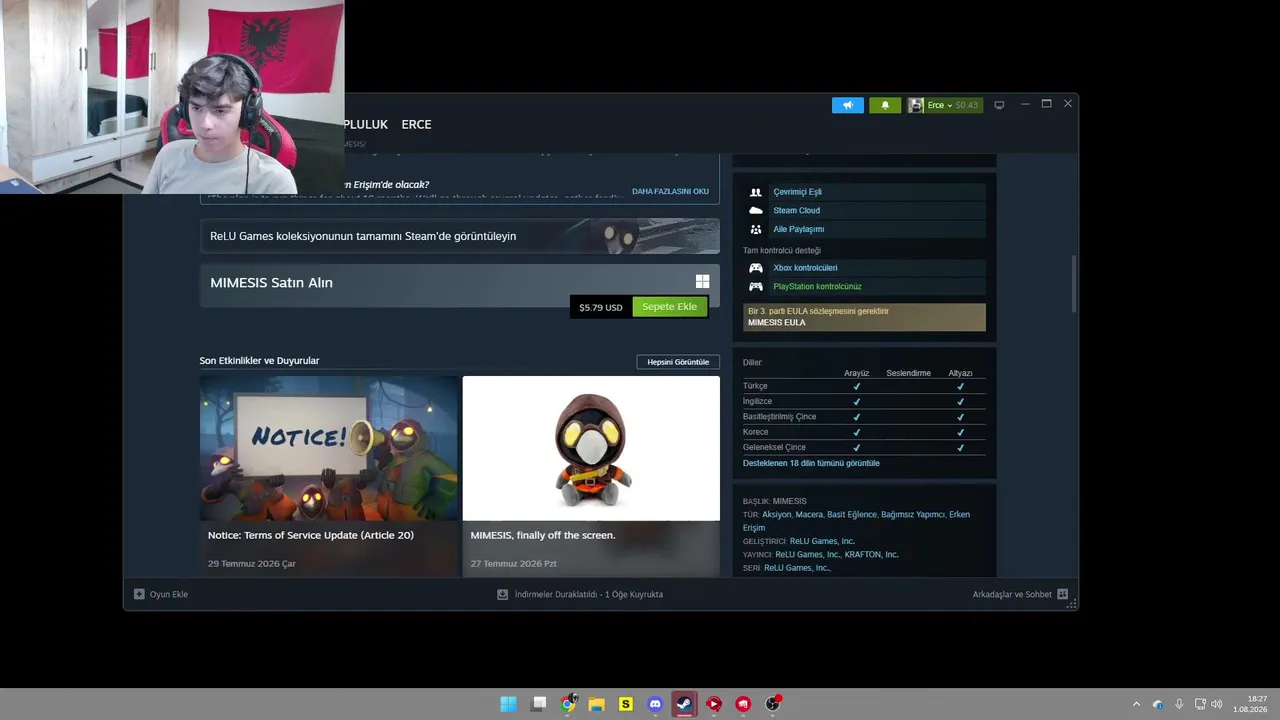1280x720 pixels.
Task: Open the Notice! Terms of Service event thumbnail
Action: (329, 448)
